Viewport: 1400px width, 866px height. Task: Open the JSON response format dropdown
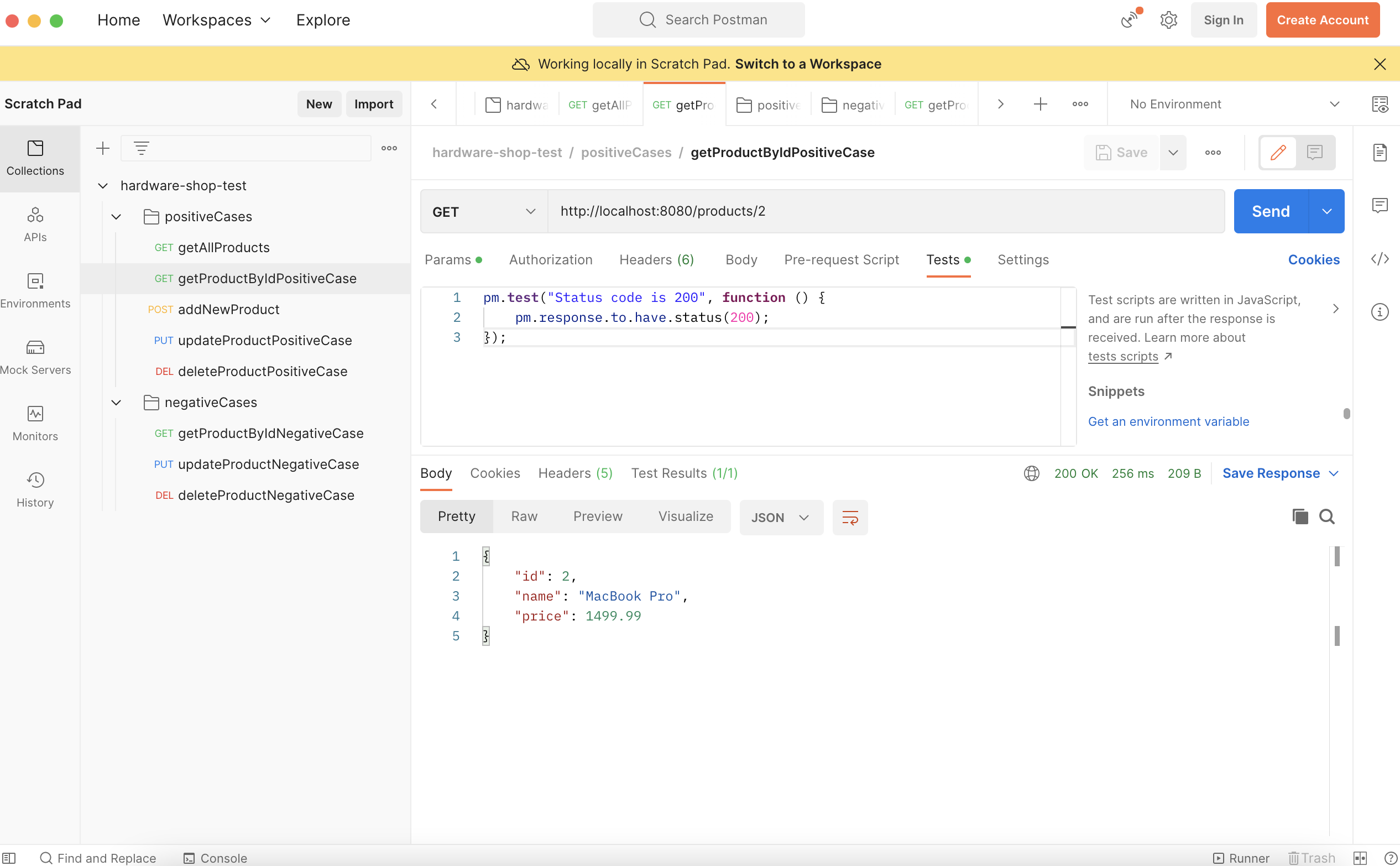tap(781, 518)
